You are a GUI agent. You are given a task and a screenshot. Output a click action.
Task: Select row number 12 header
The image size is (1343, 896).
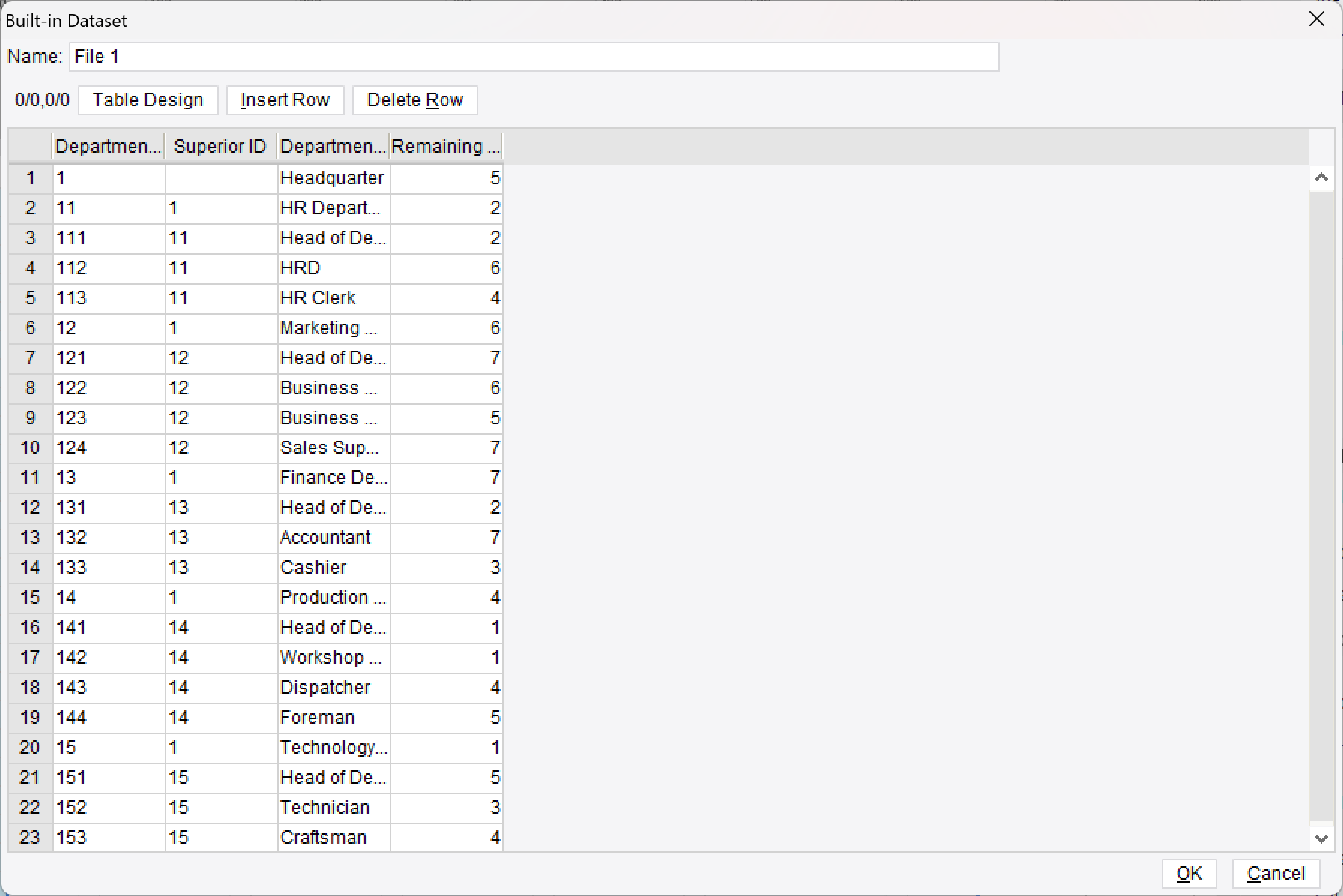tap(31, 508)
